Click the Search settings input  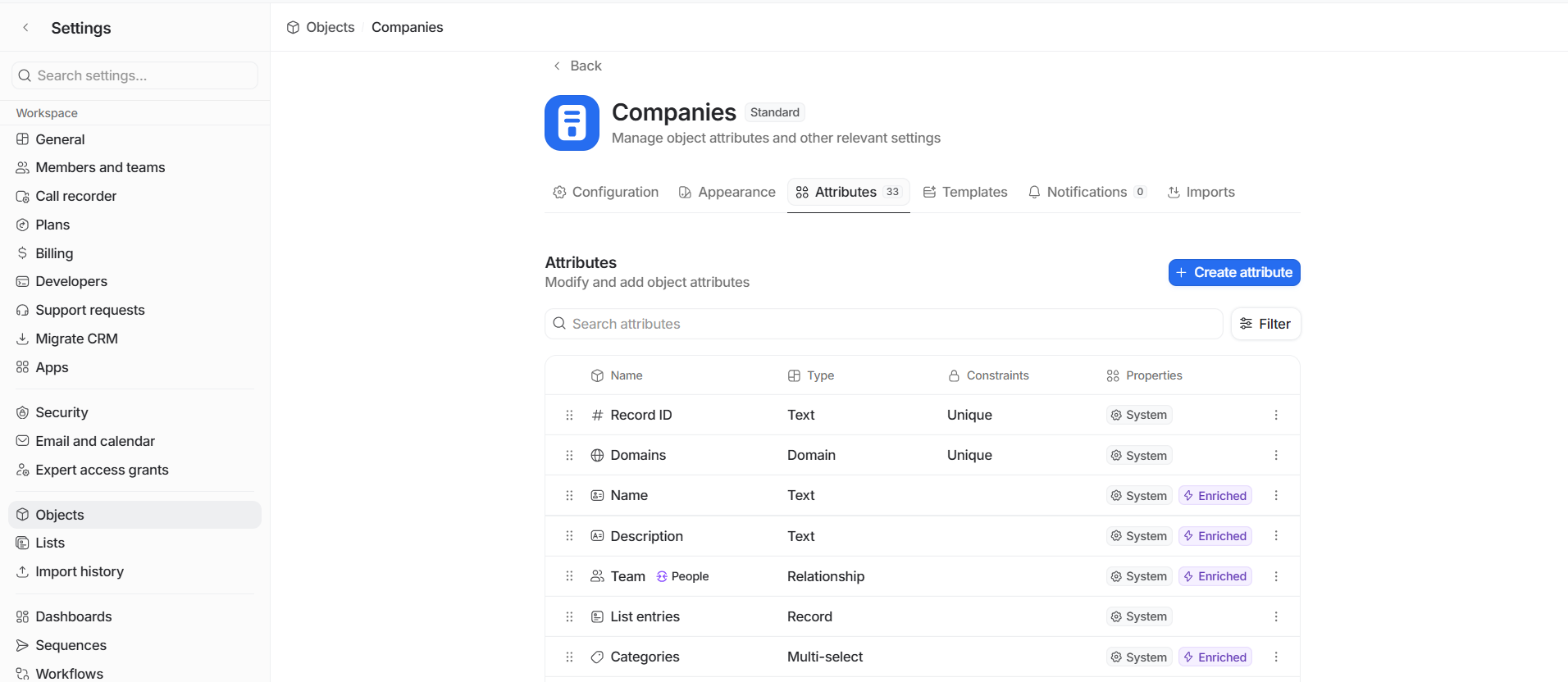(x=135, y=75)
